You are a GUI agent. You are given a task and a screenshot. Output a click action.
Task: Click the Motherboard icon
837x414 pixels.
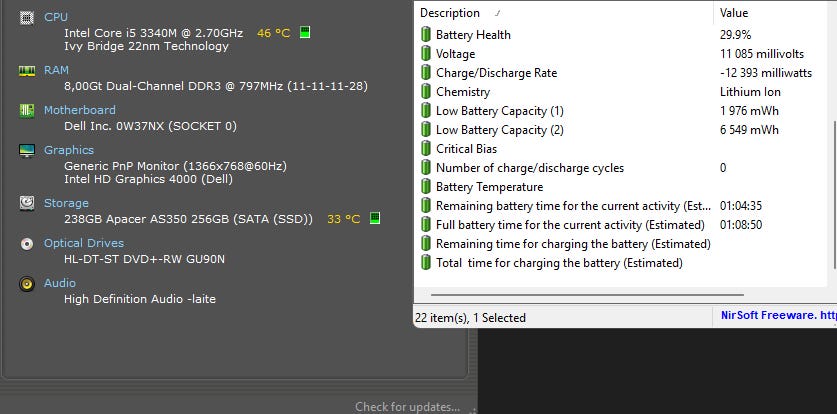pyautogui.click(x=27, y=110)
